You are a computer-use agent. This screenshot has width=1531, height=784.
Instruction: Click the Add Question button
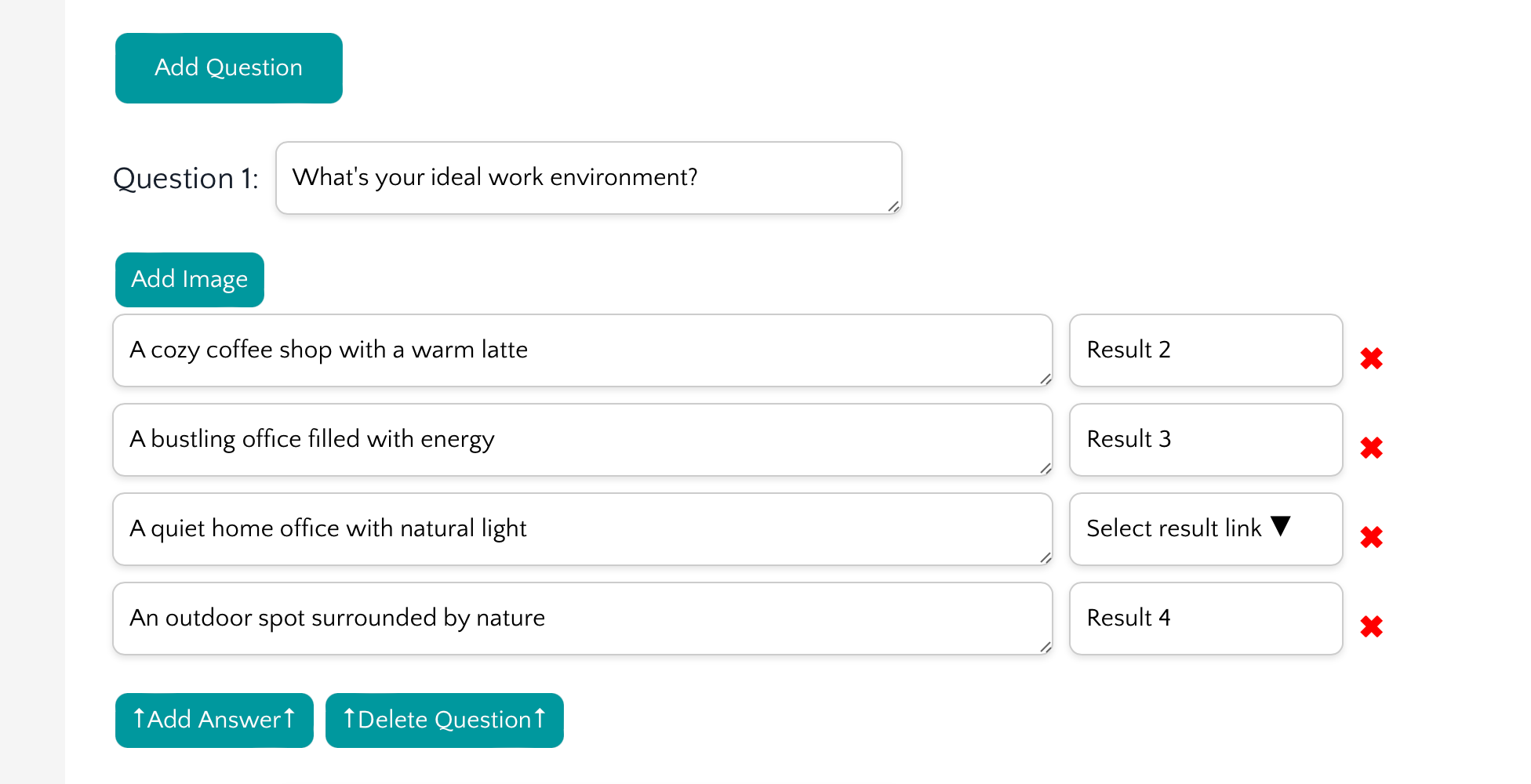(x=228, y=68)
